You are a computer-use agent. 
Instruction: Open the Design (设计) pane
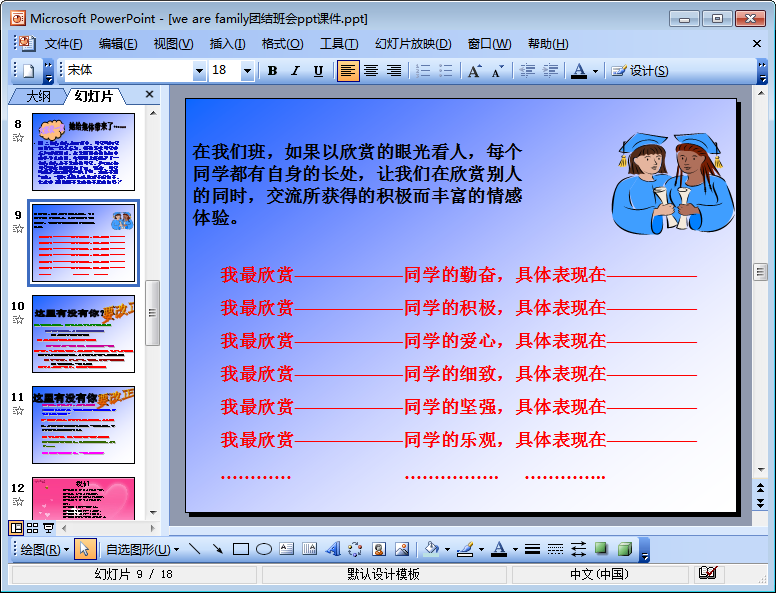[639, 71]
